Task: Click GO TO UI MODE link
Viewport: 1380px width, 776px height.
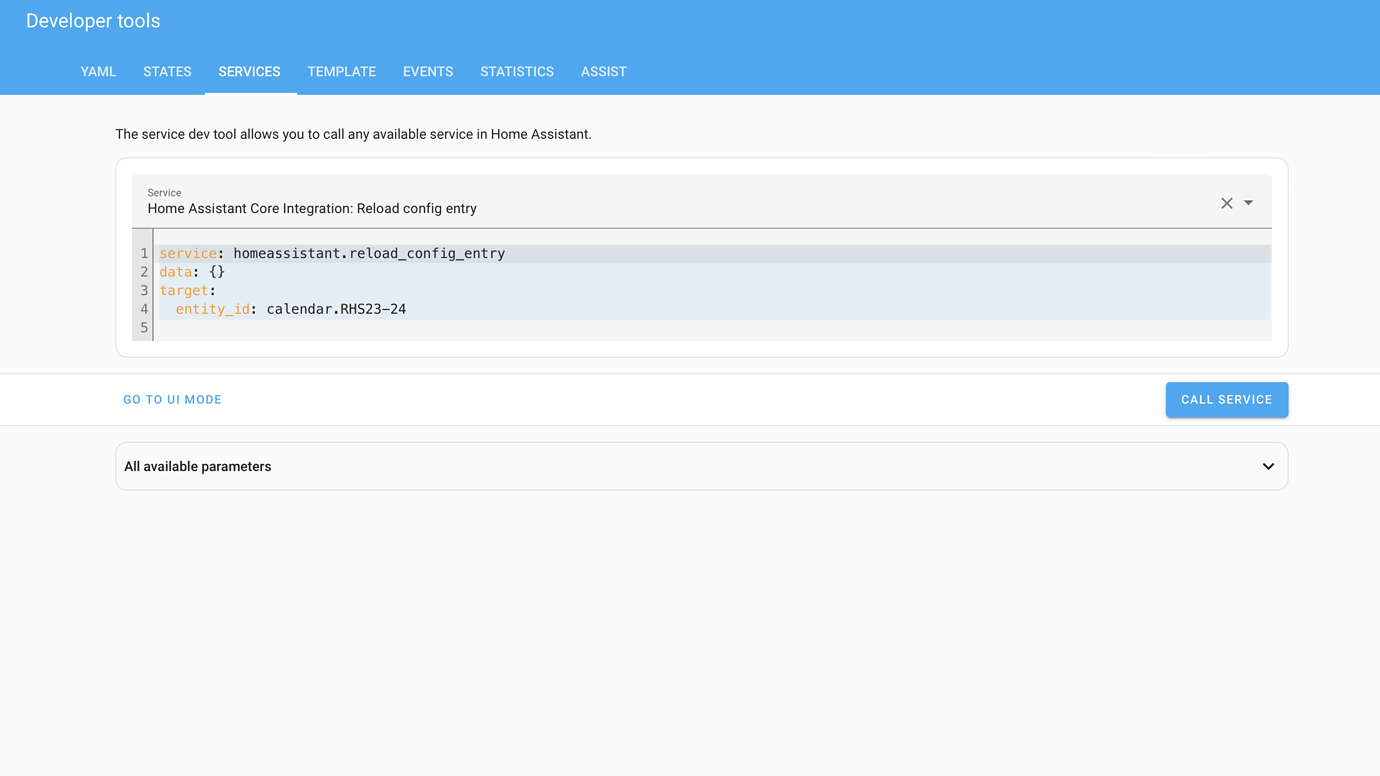Action: 171,399
